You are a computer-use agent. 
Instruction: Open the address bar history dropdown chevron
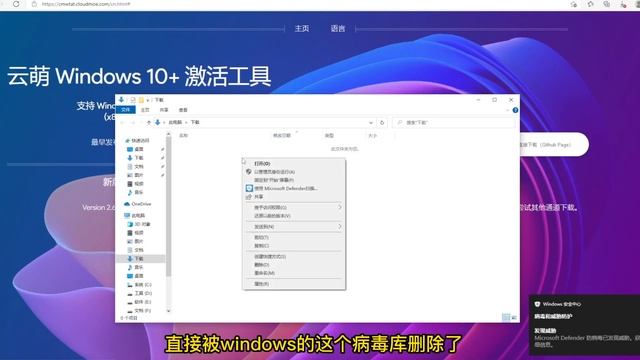coord(371,122)
